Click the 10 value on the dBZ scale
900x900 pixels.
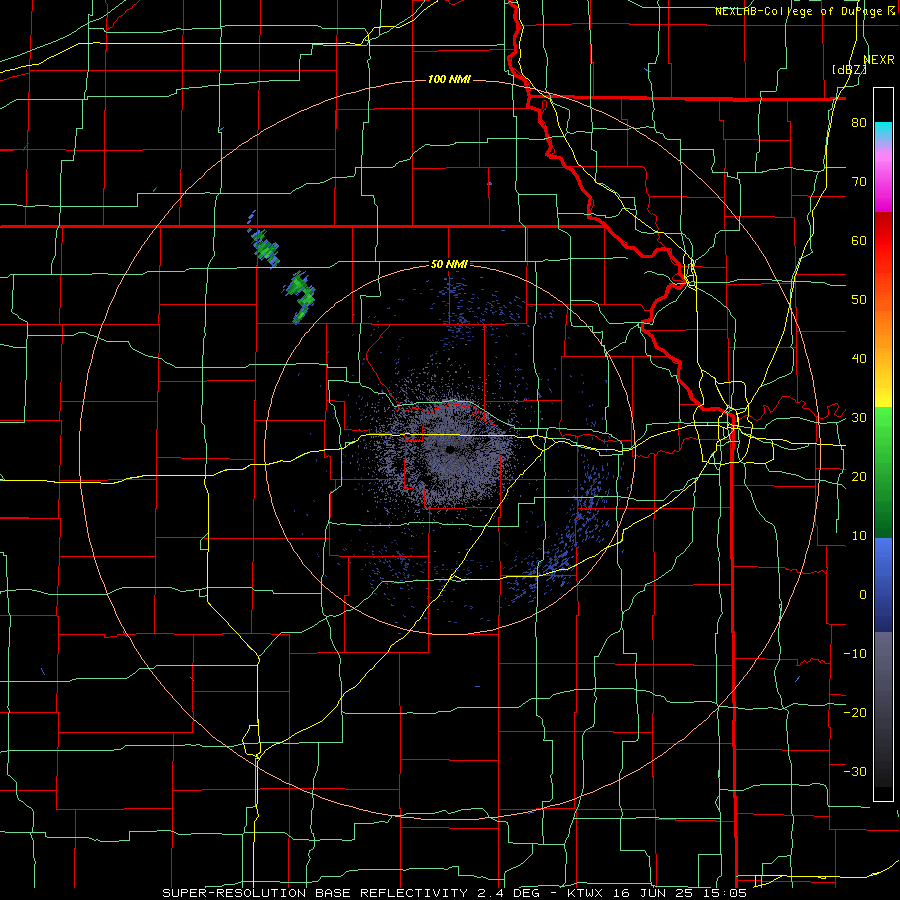click(x=859, y=536)
